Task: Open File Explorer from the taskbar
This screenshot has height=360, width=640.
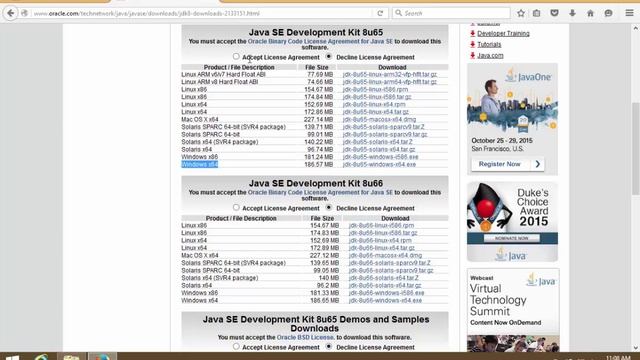Action: coord(71,356)
